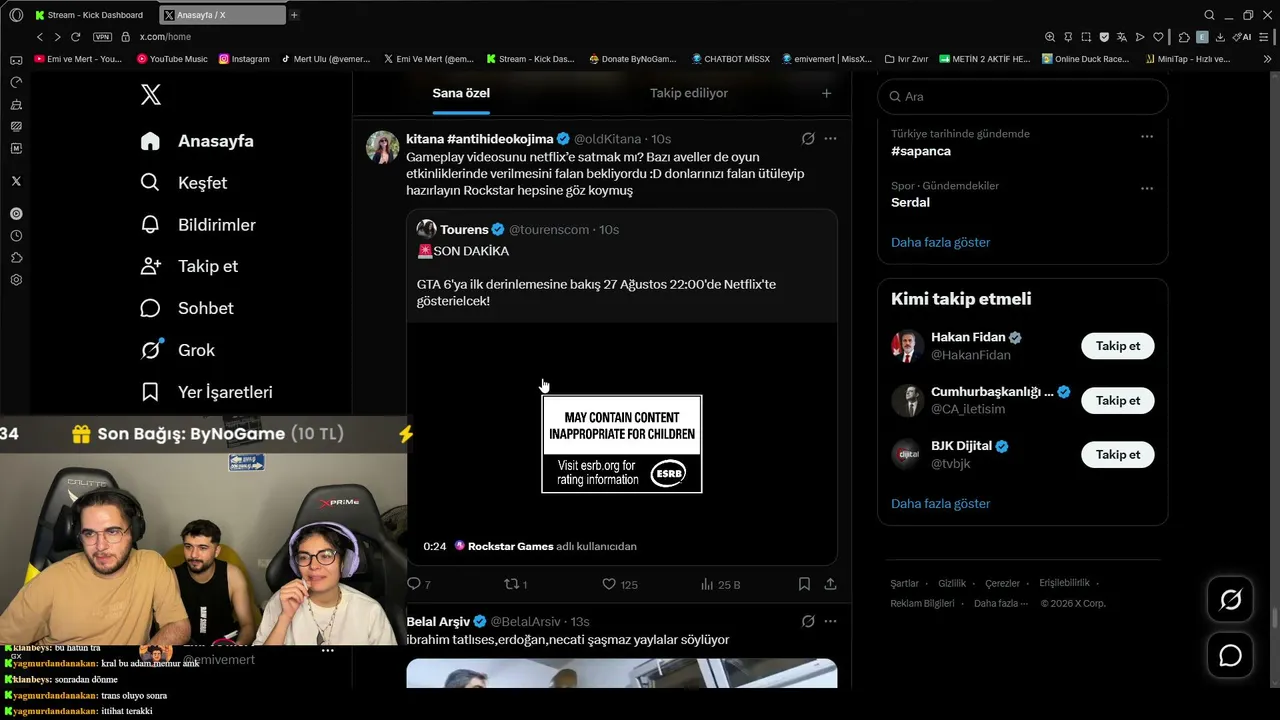Open more options for Serdal trend
Viewport: 1280px width, 720px height.
(1147, 188)
